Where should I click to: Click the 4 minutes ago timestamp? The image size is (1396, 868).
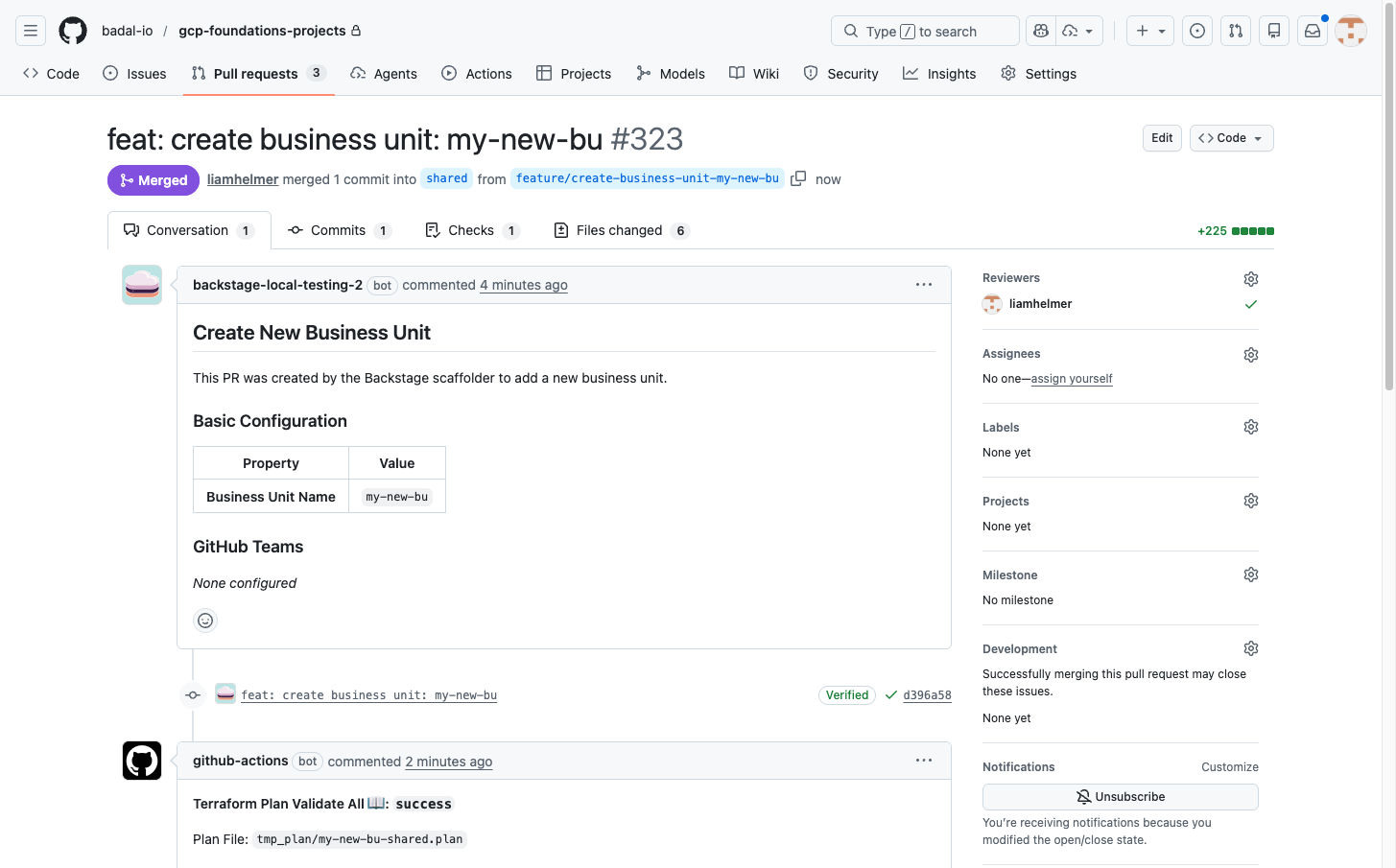click(x=524, y=285)
